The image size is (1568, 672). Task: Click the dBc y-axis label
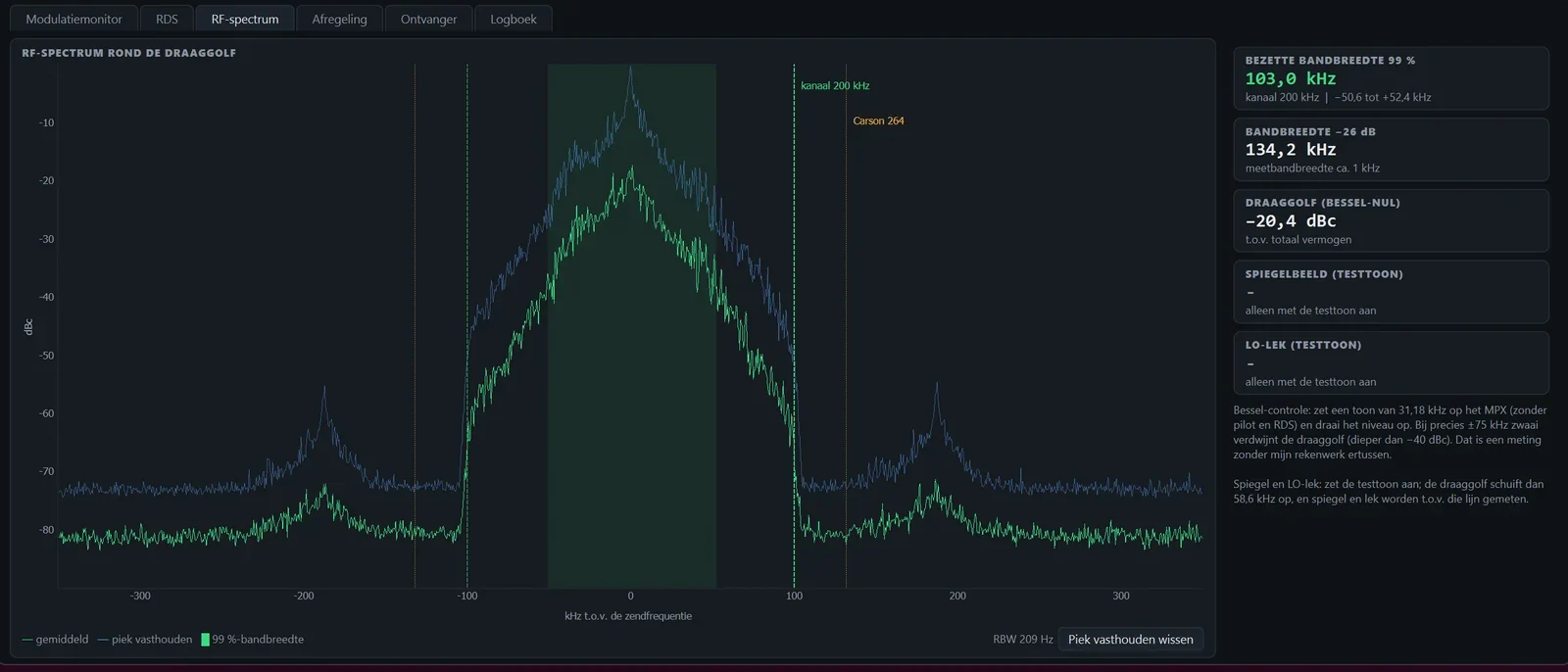point(28,327)
